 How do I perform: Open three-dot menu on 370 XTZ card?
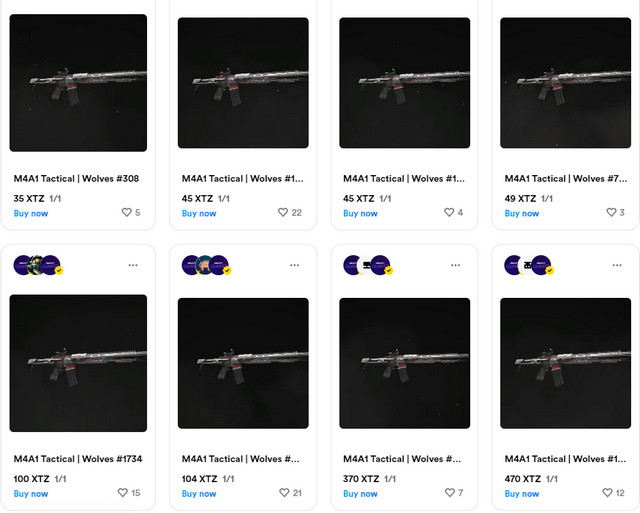455,266
